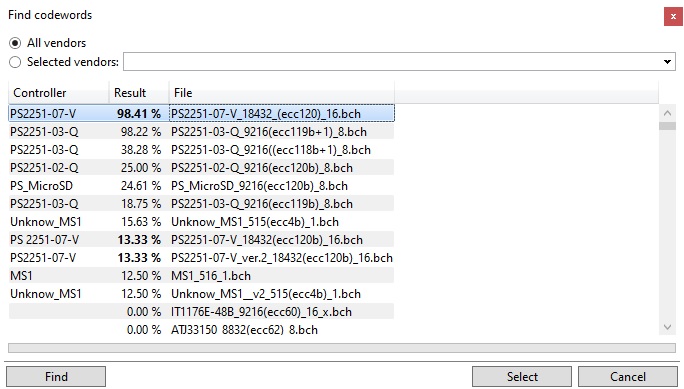The height and width of the screenshot is (389, 684).
Task: Choose the Selected vendors radio option
Action: click(x=15, y=62)
